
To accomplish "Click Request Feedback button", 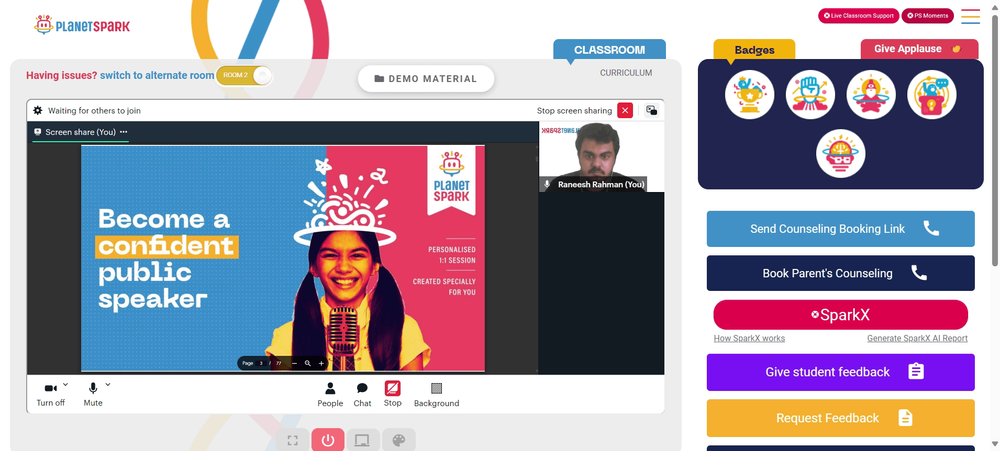I will pos(841,418).
